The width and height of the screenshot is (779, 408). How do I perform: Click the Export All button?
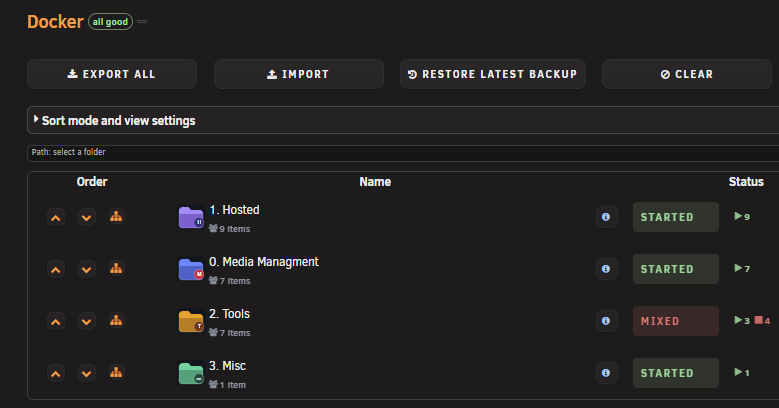point(112,74)
